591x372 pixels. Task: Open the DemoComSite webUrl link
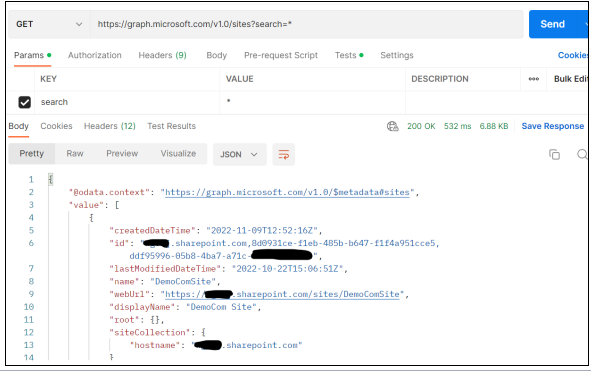(282, 294)
